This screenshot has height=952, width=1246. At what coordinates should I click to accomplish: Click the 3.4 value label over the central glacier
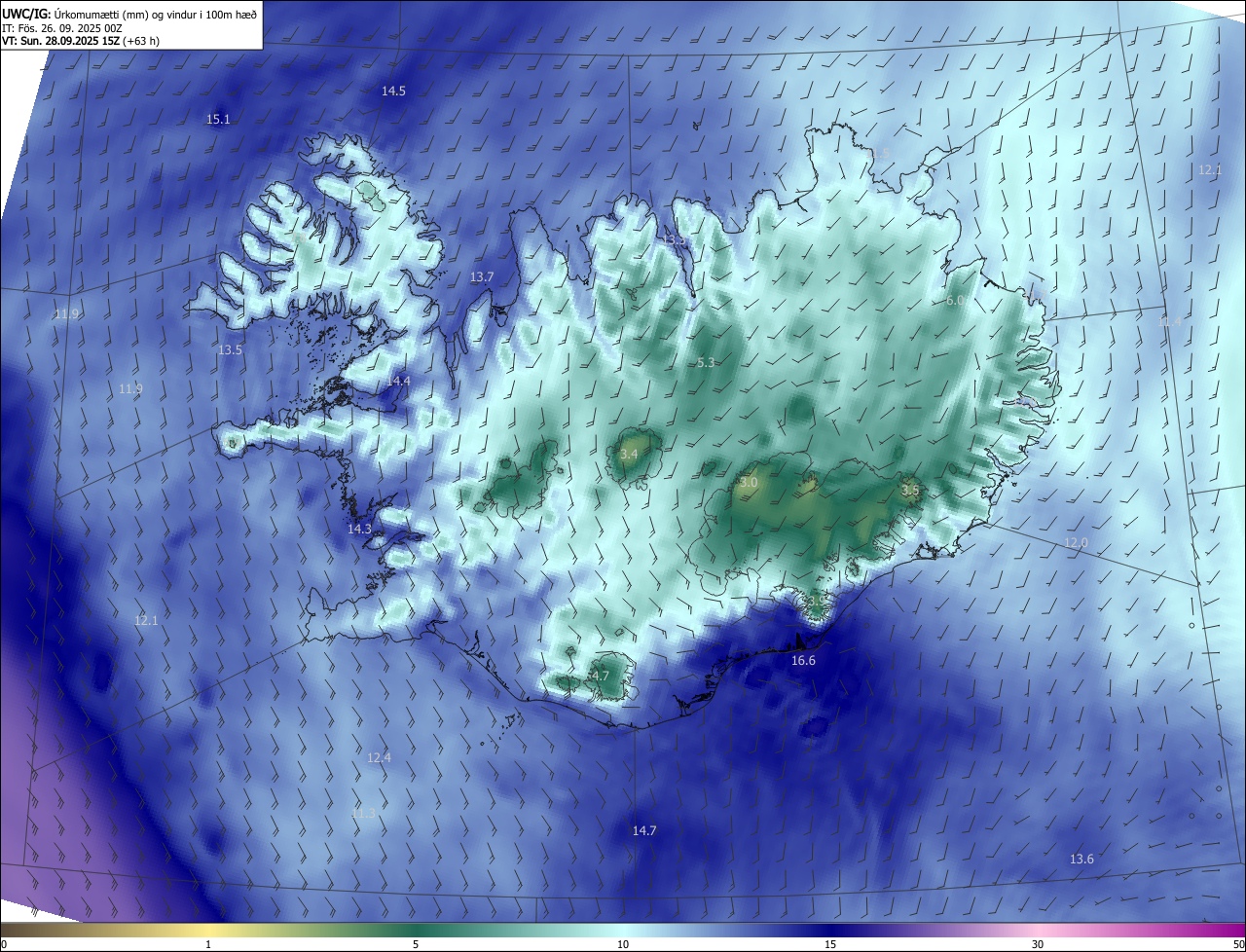tap(629, 455)
